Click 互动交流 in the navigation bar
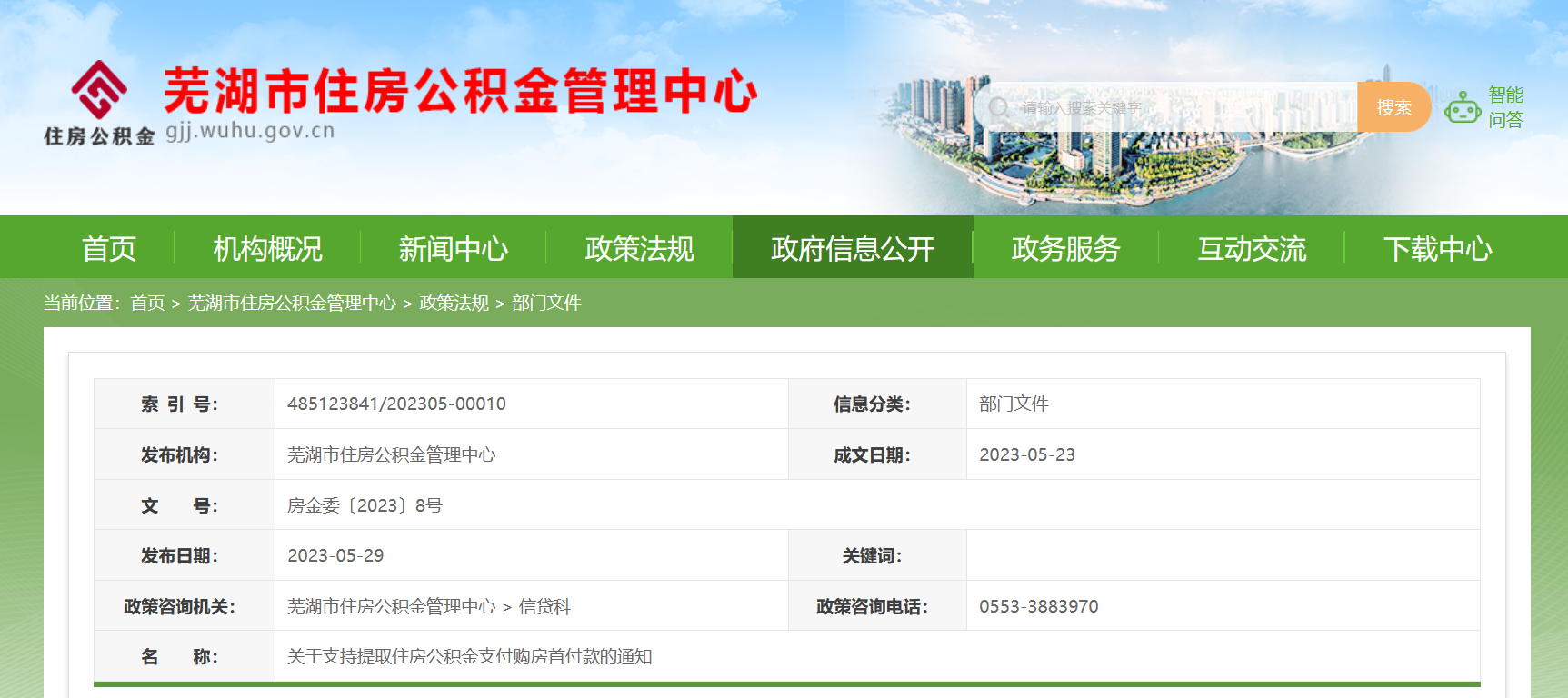Screen dimensions: 1568x698 (x=1251, y=248)
